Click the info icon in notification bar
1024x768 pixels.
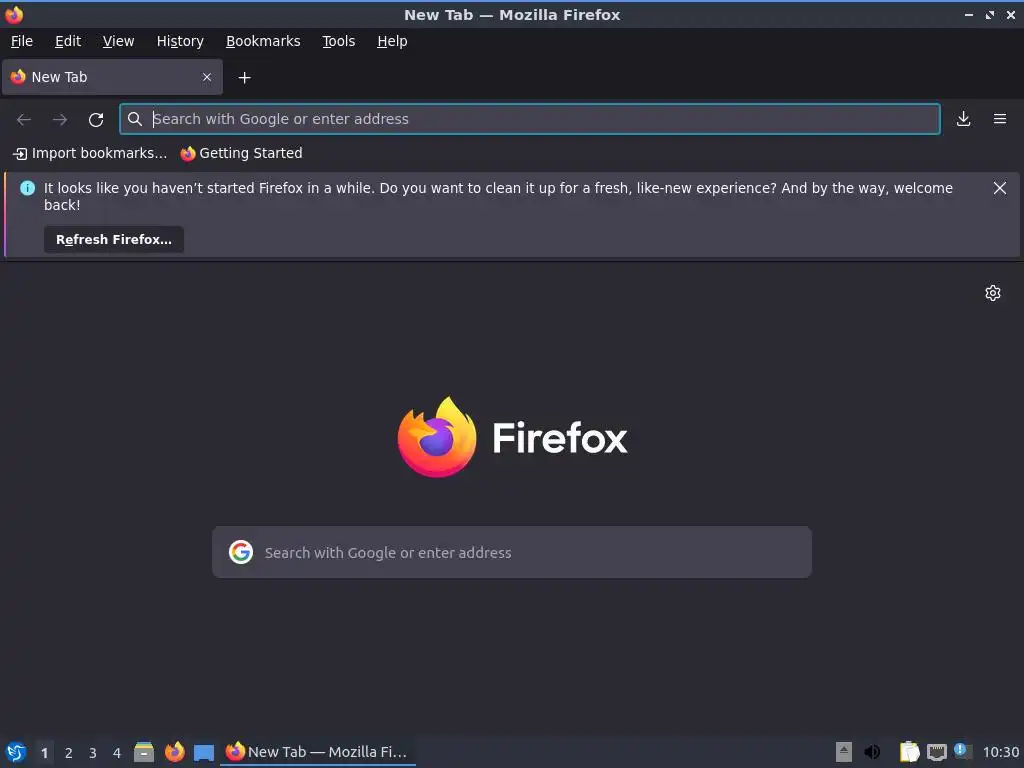coord(27,188)
